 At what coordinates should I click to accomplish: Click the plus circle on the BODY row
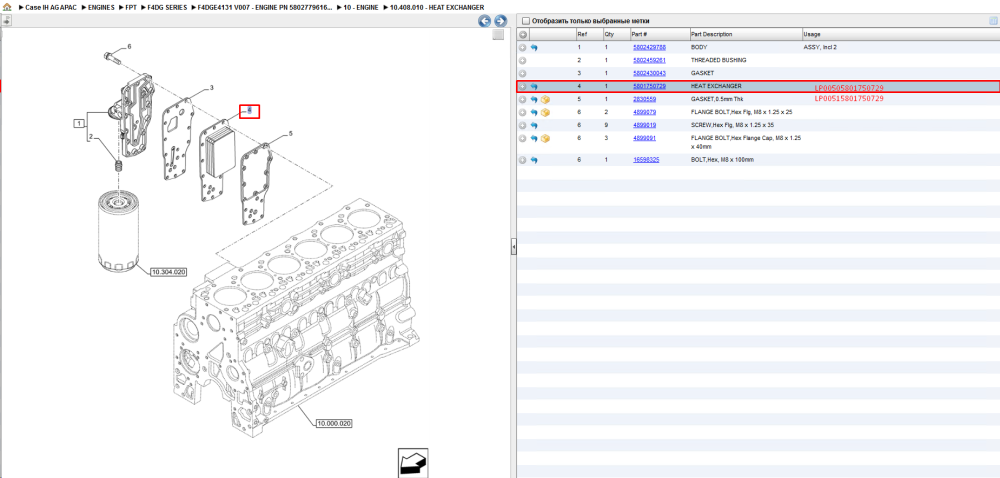coord(522,48)
